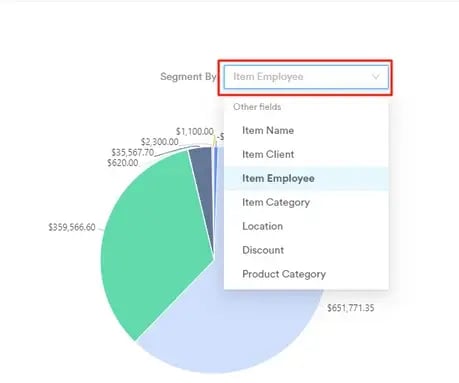Select Item Name from the list

pyautogui.click(x=306, y=130)
